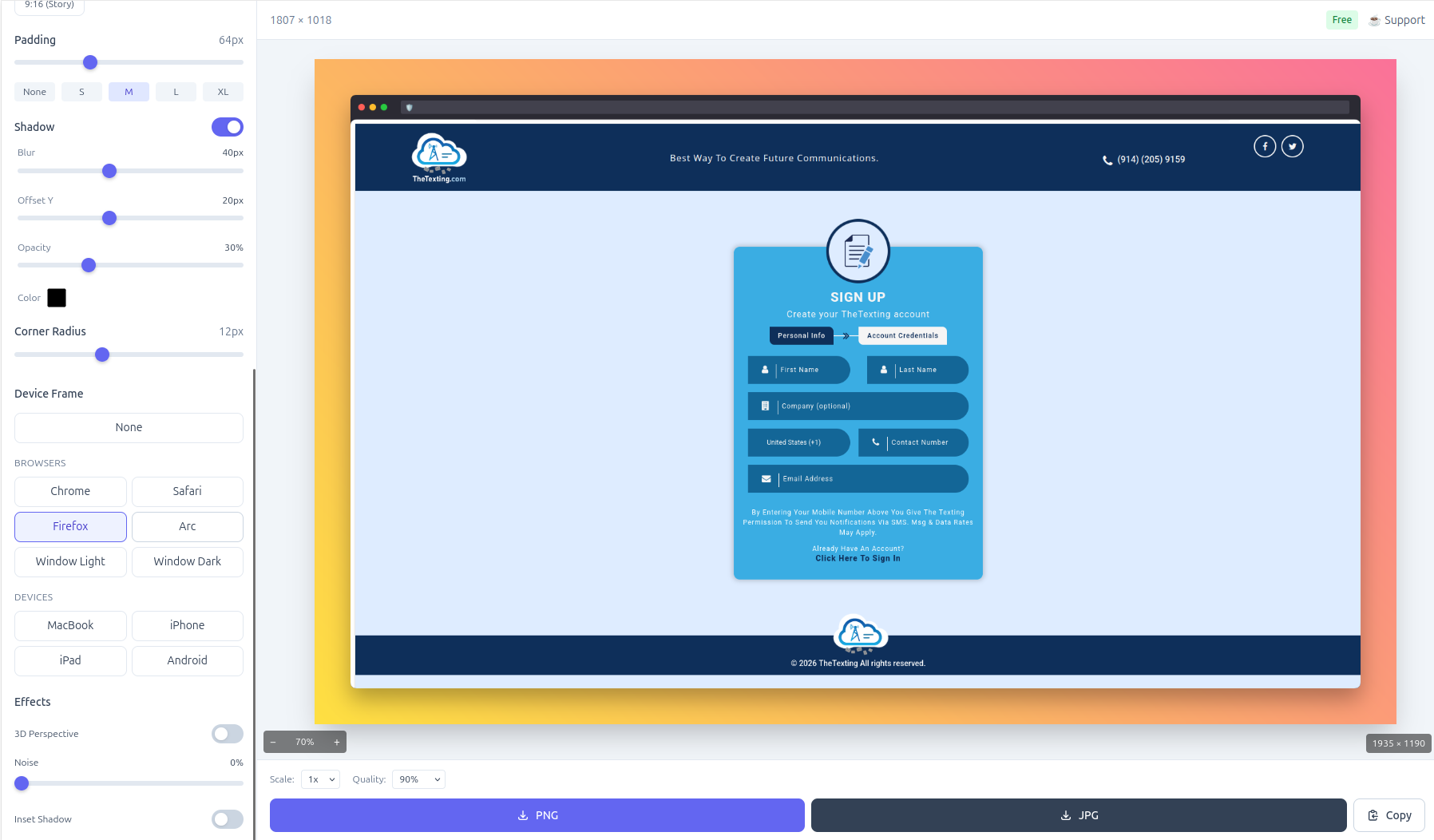
Task: Enable the 3D Perspective effect
Action: point(227,734)
